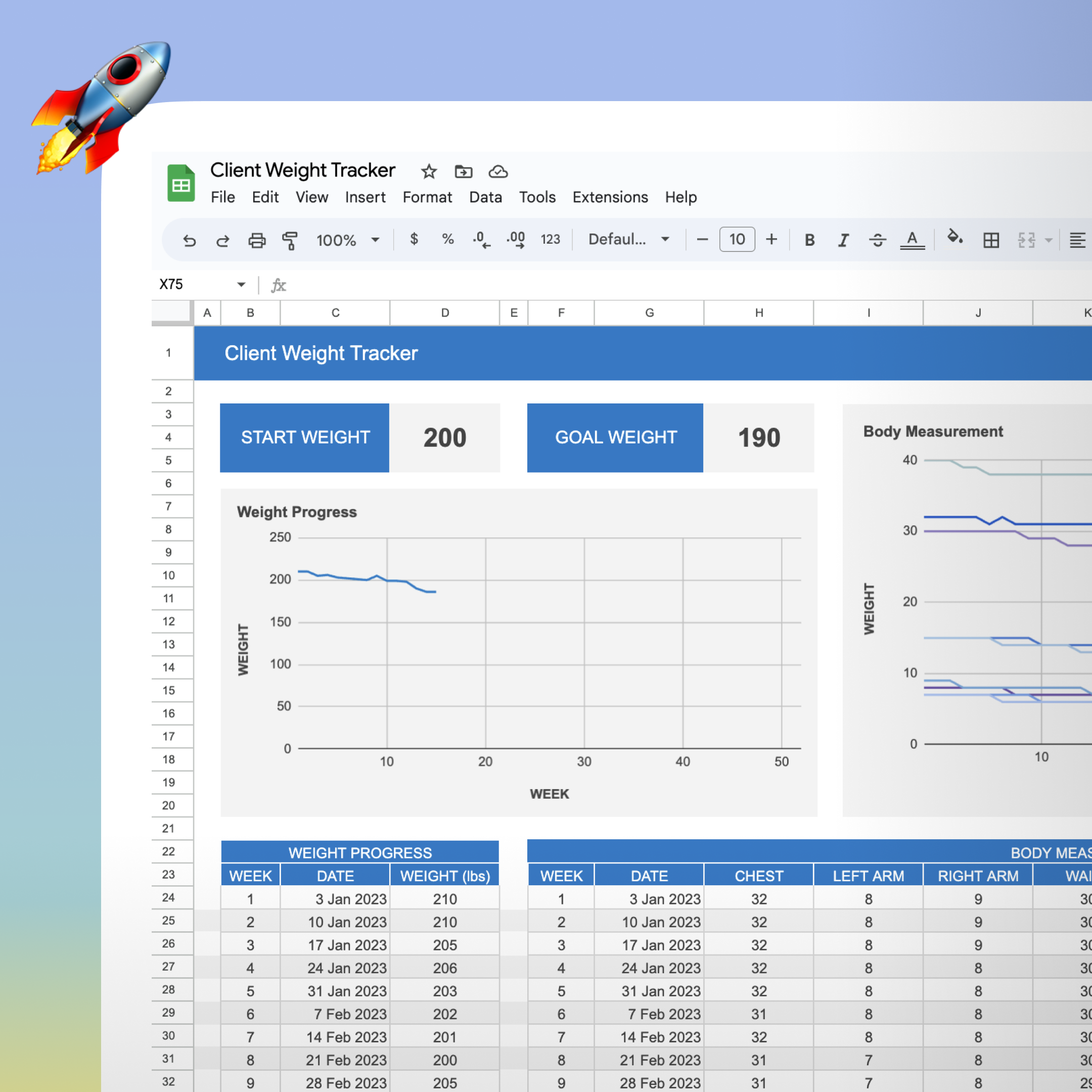Star the Client Weight Tracker document
The width and height of the screenshot is (1092, 1092).
429,171
